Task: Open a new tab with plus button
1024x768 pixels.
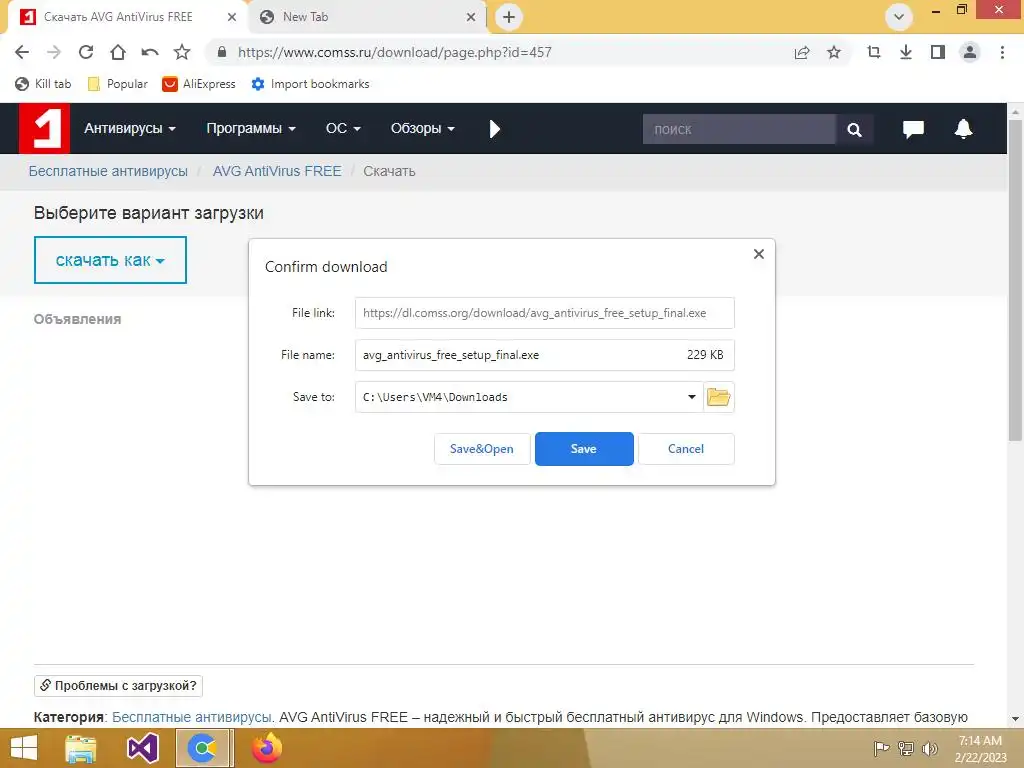Action: click(509, 17)
